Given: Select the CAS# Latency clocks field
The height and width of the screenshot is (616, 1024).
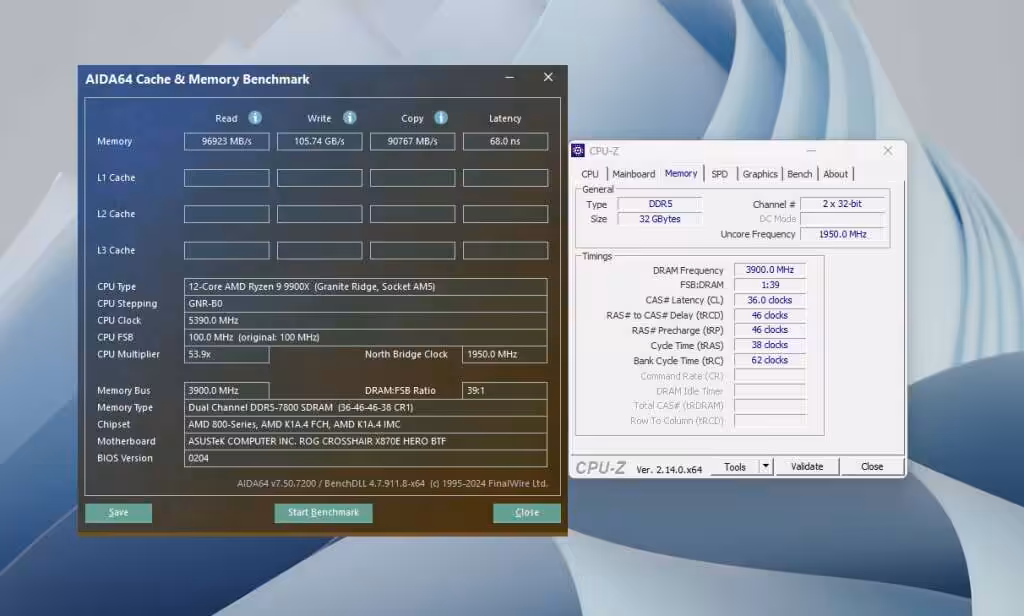Looking at the screenshot, I should point(769,299).
